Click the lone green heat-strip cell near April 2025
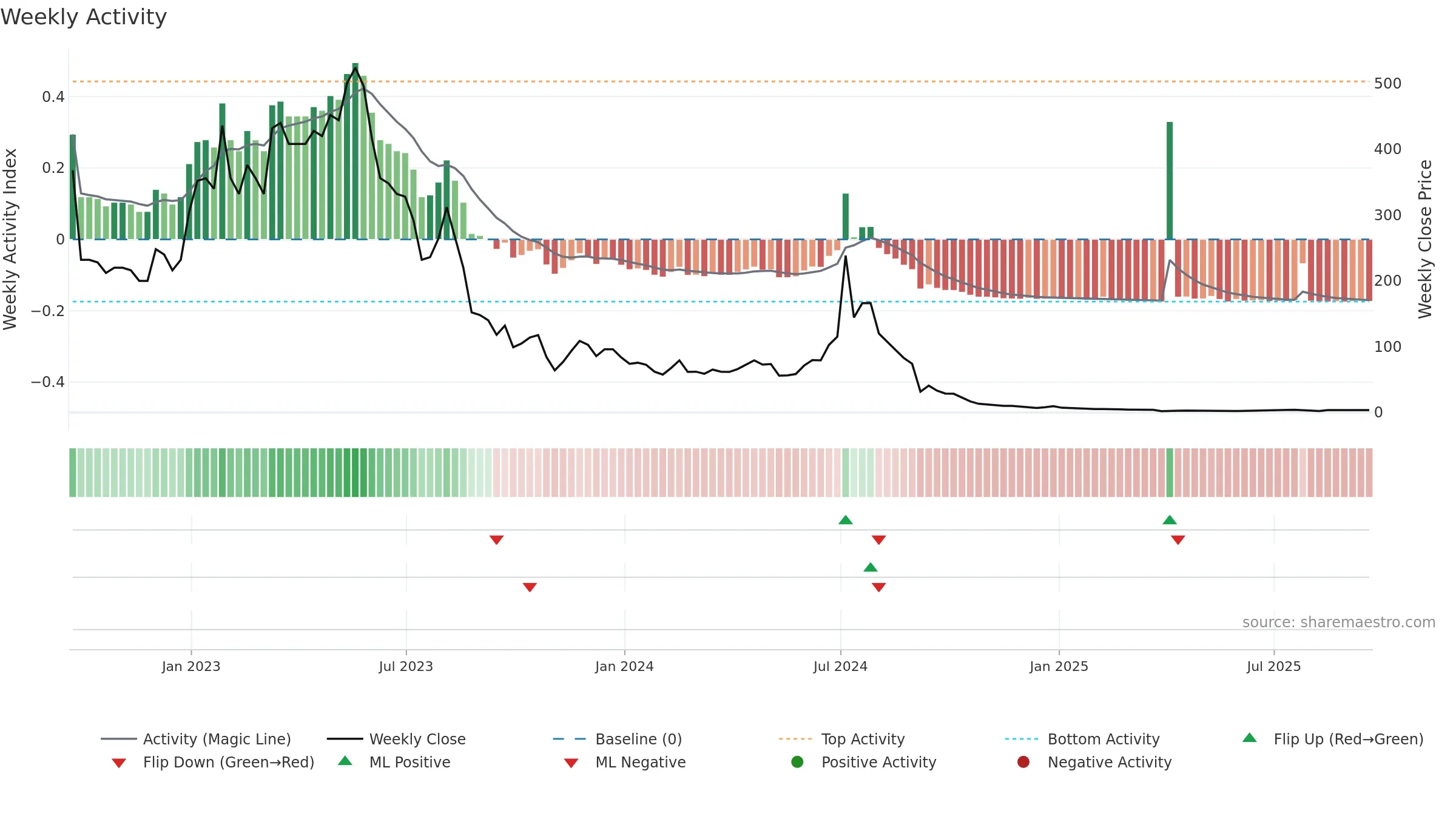The width and height of the screenshot is (1456, 819). point(1170,473)
